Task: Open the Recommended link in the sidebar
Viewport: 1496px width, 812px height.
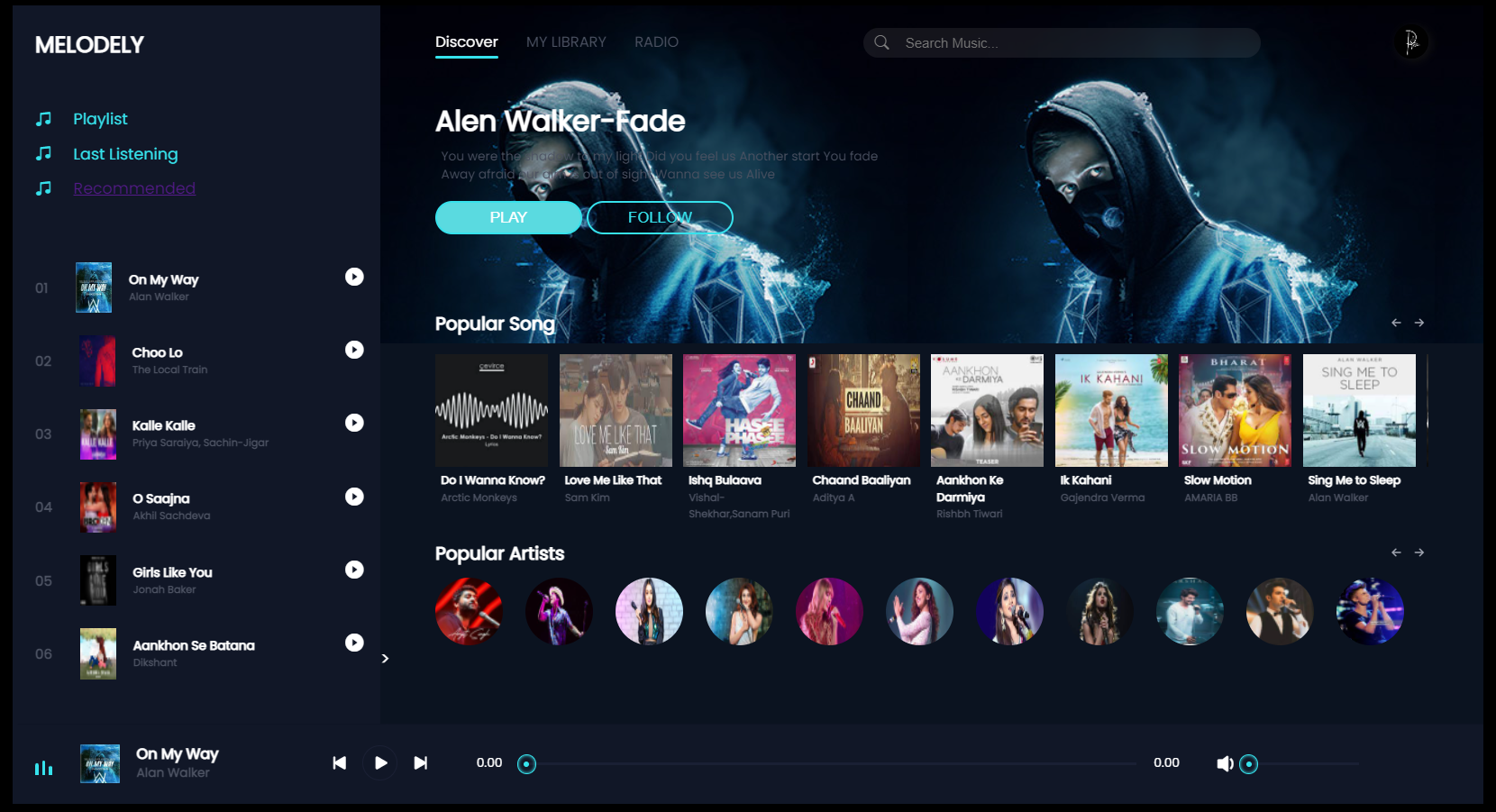Action: (x=133, y=187)
